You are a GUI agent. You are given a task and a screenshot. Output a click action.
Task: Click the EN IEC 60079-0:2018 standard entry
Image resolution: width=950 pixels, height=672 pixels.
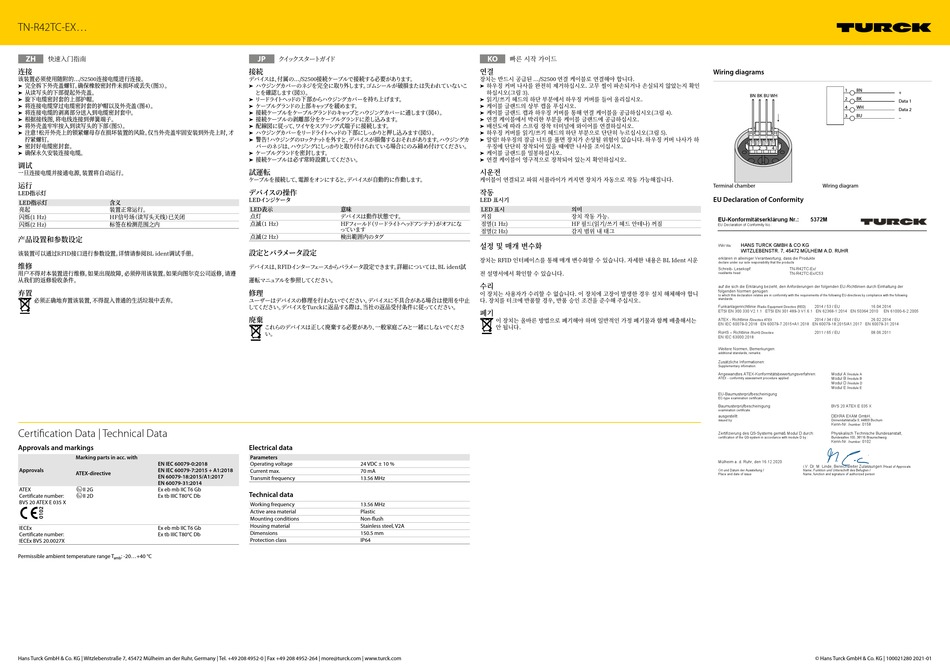[182, 464]
